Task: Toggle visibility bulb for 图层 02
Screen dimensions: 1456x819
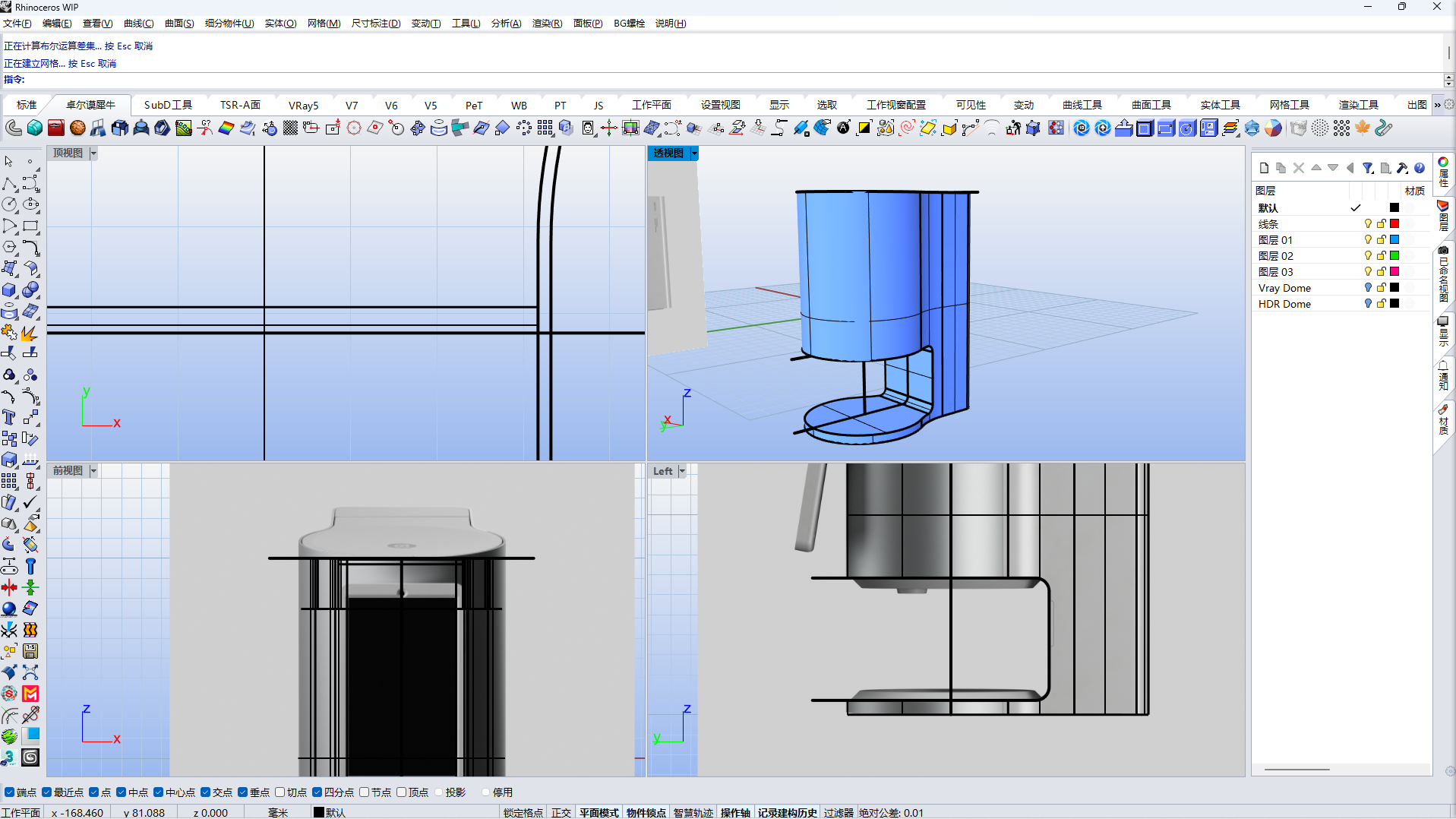Action: point(1368,256)
